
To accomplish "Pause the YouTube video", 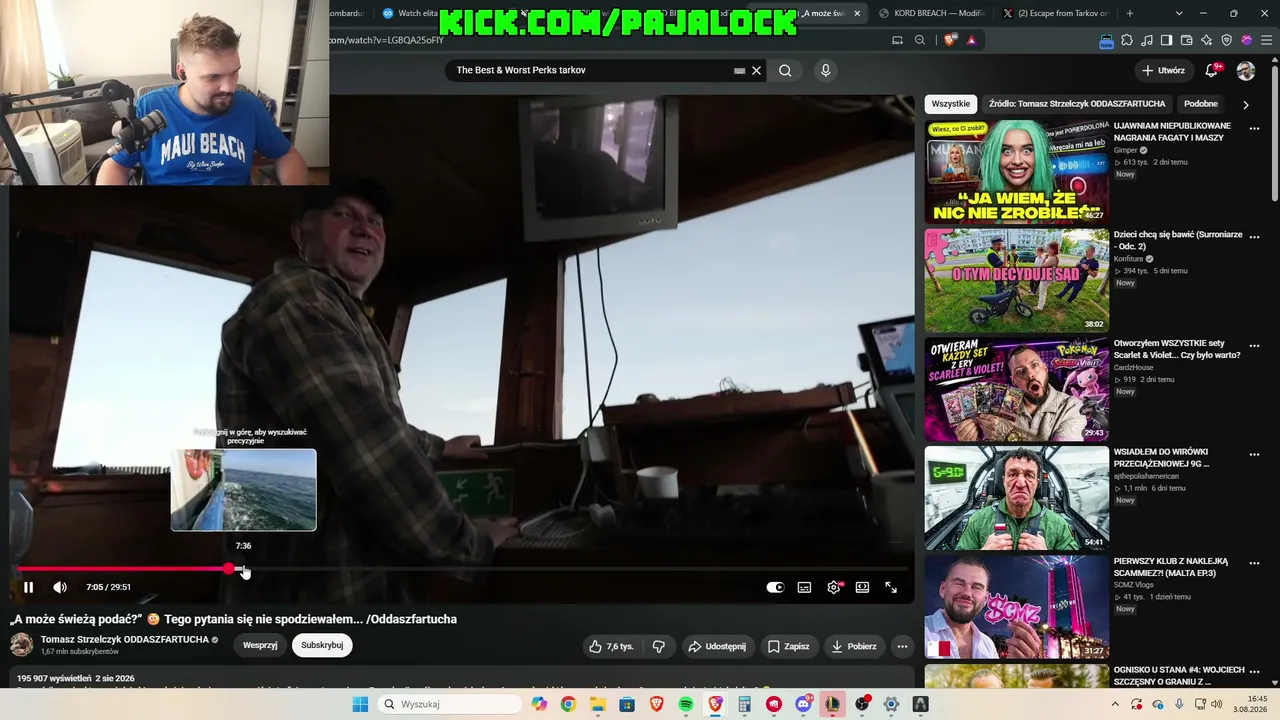I will 28,587.
